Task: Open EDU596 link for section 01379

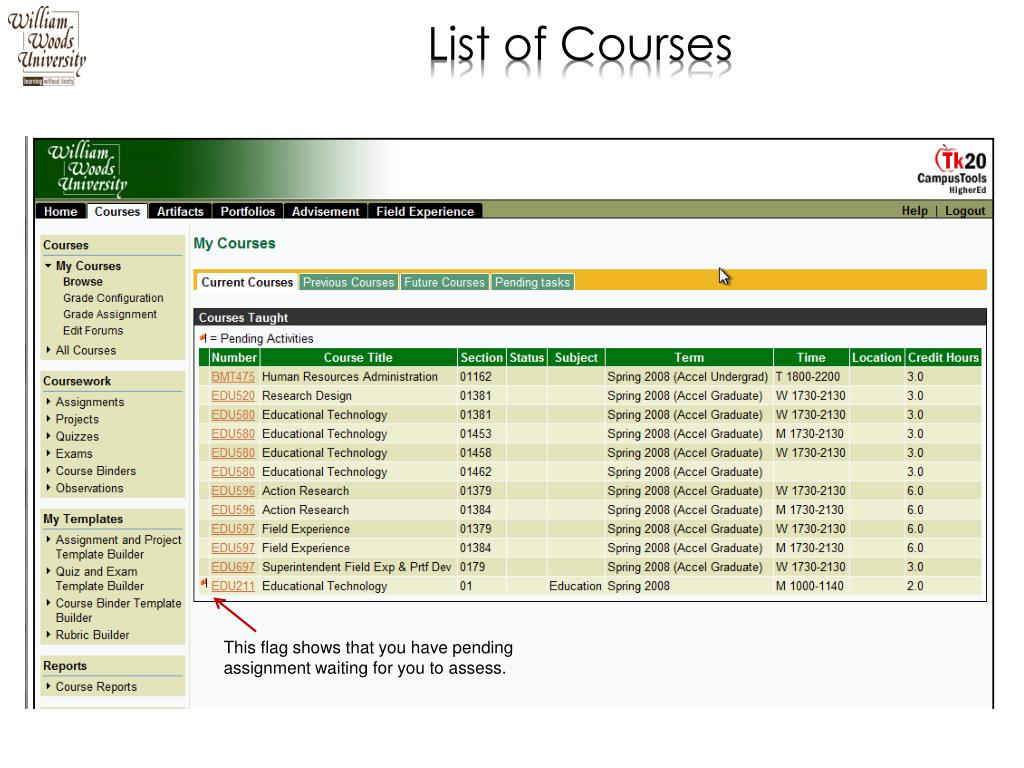Action: 232,490
